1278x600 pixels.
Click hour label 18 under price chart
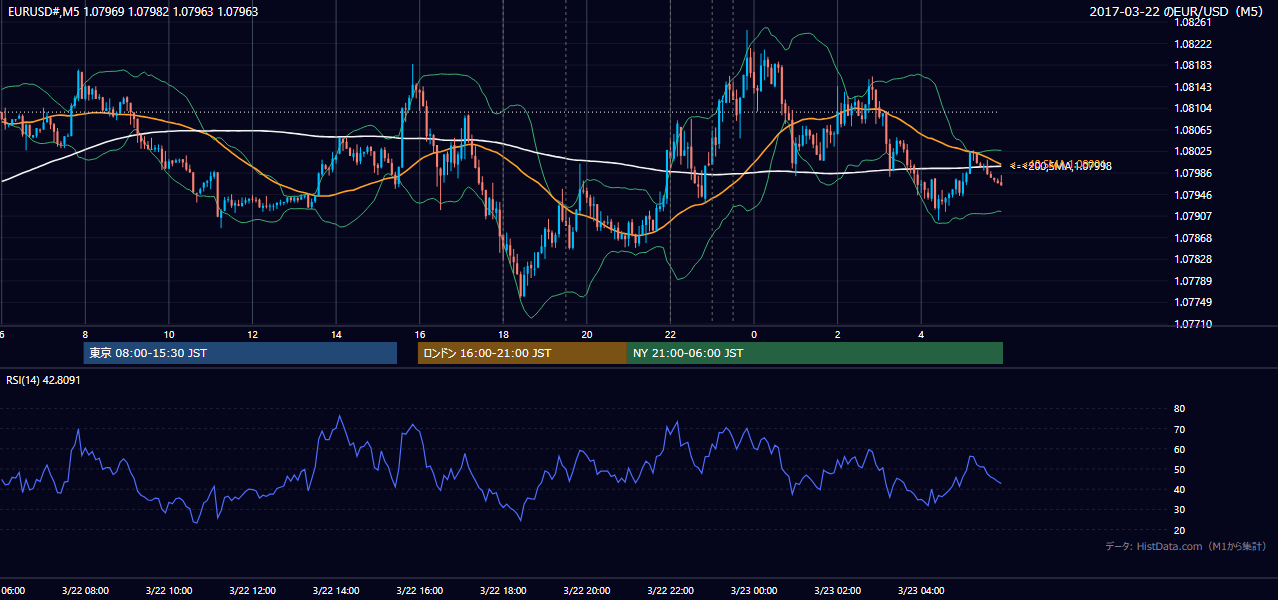pos(504,335)
